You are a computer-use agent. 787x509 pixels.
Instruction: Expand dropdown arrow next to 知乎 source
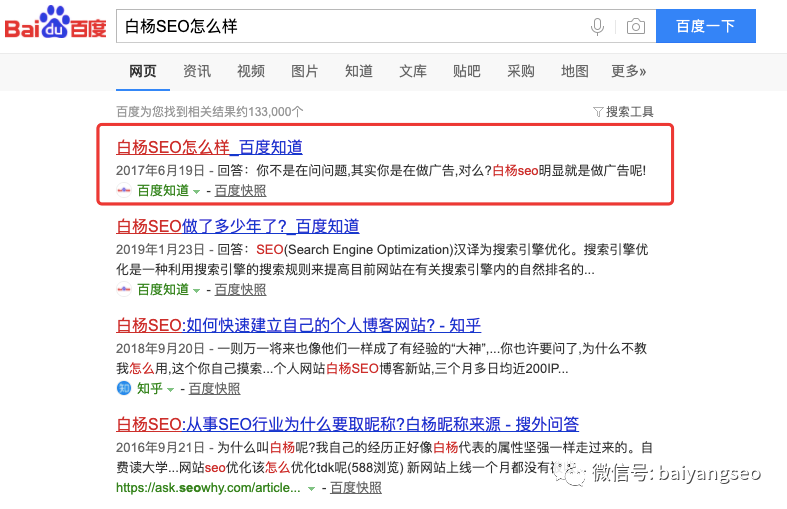(170, 390)
